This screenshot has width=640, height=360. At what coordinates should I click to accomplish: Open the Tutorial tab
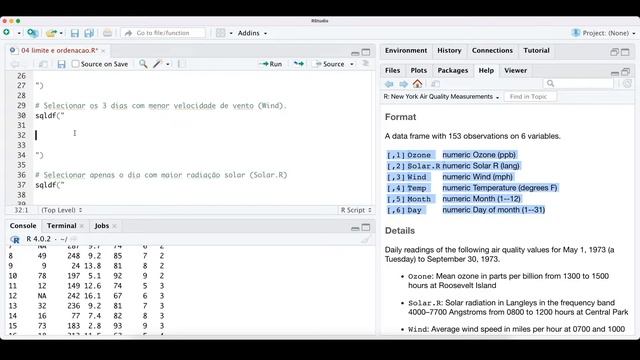point(536,50)
